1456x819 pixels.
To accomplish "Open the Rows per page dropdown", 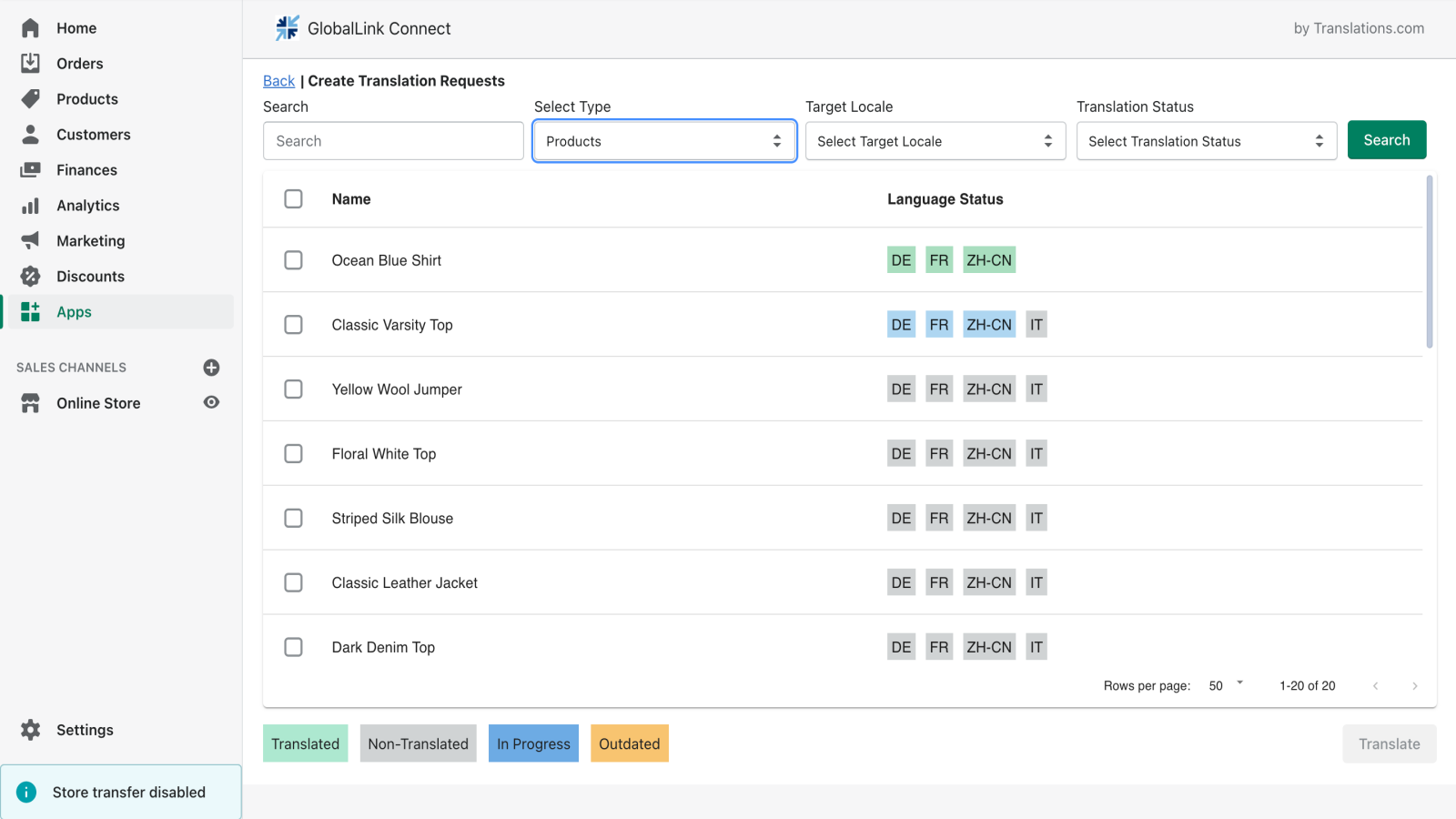I will click(1226, 685).
